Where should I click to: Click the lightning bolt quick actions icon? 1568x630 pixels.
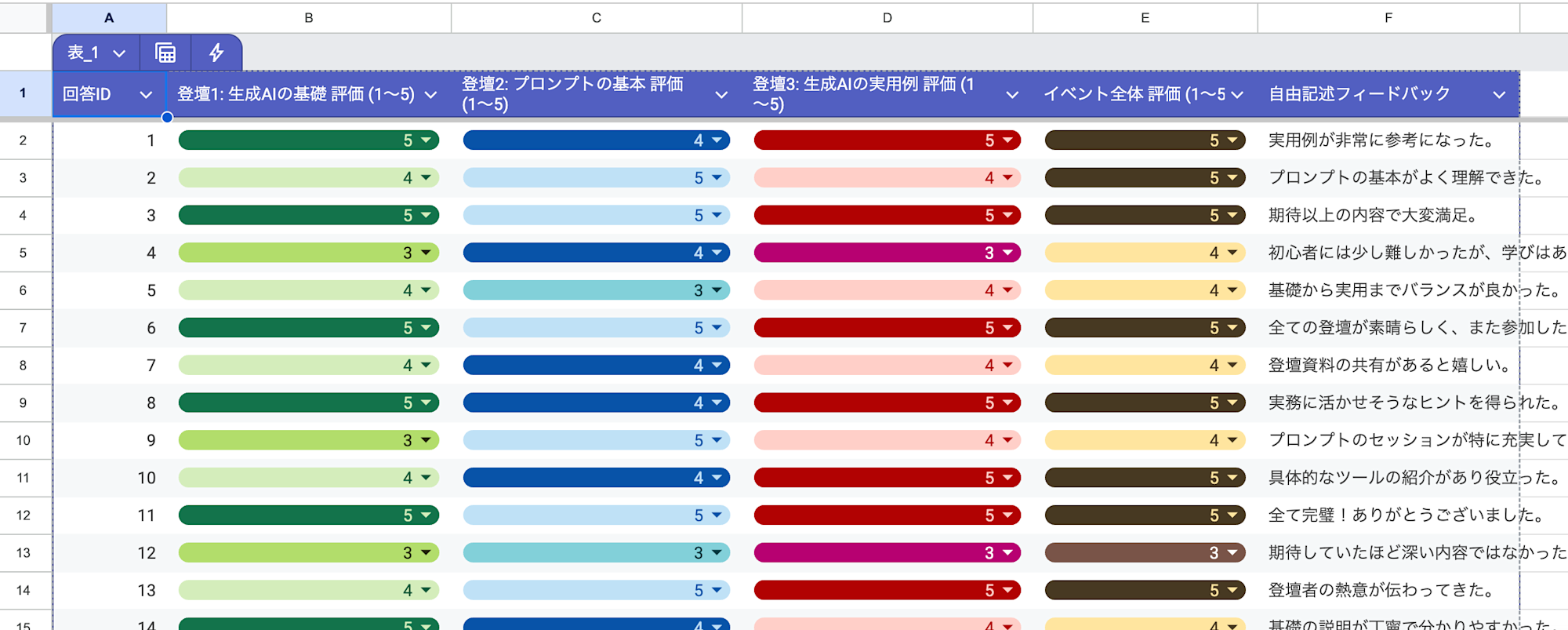point(216,53)
